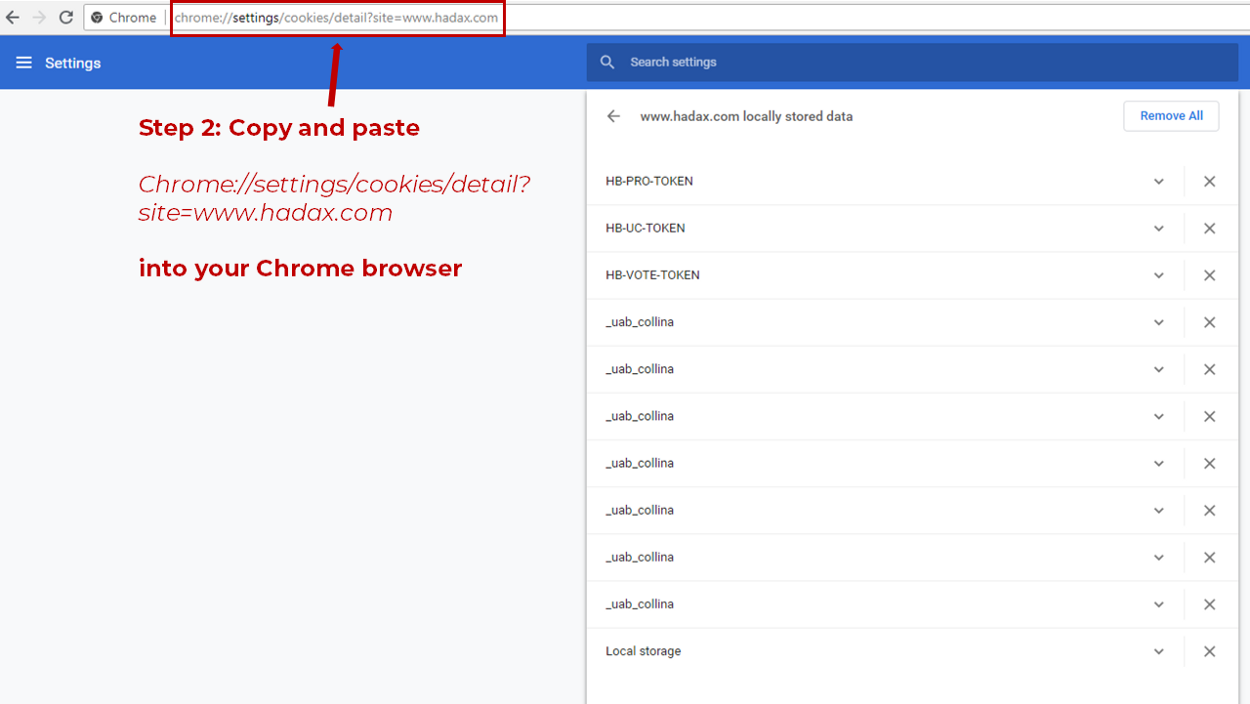This screenshot has height=704, width=1250.
Task: Open the Settings hamburger menu
Action: pyautogui.click(x=24, y=63)
